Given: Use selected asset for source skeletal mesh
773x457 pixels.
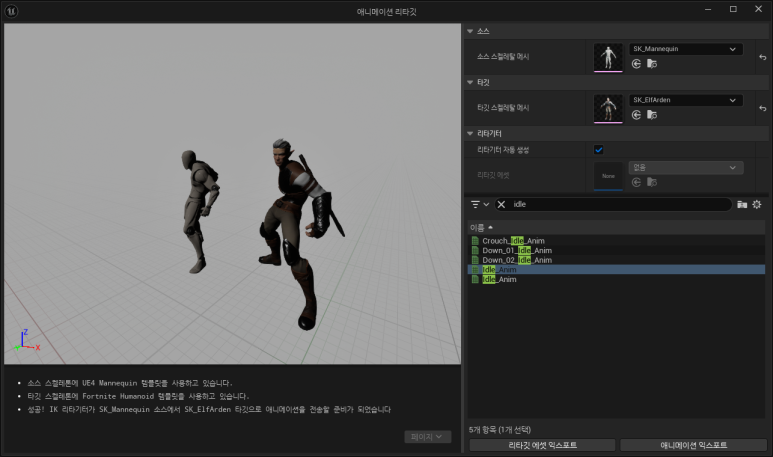Looking at the screenshot, I should (636, 64).
